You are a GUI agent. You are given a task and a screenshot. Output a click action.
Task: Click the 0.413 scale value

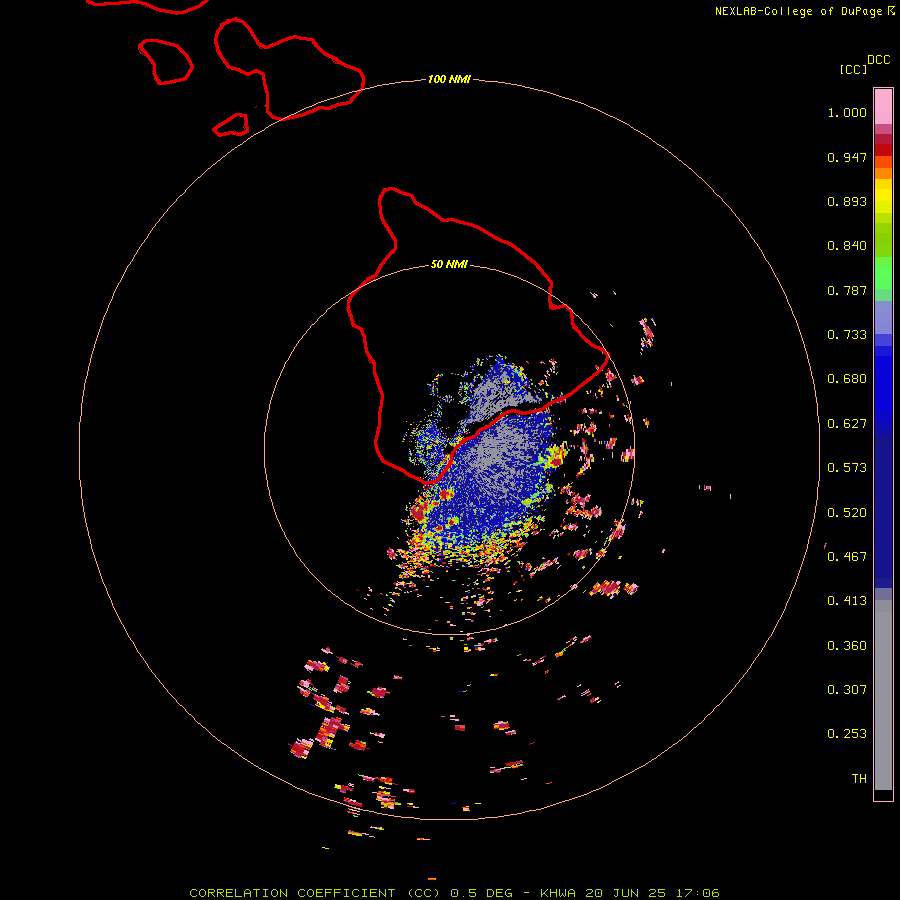(847, 601)
